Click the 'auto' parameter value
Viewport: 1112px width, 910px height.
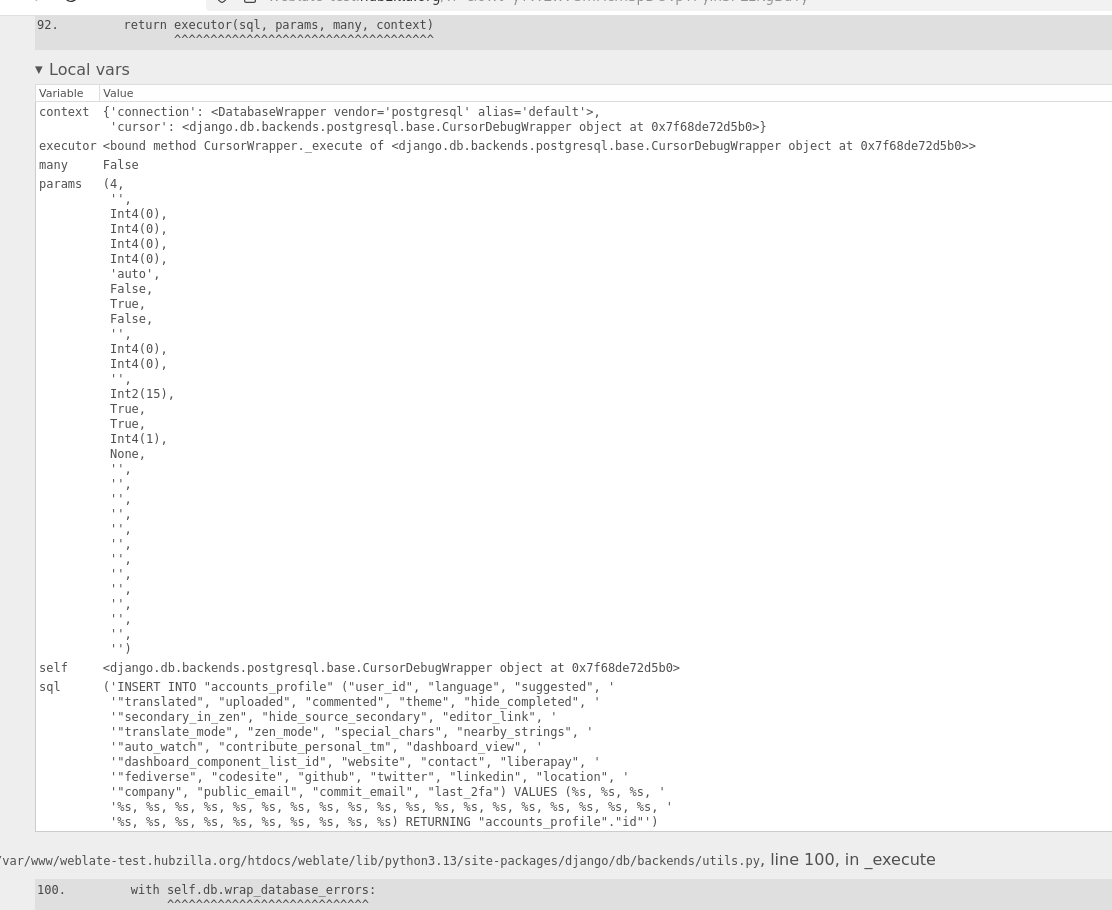pyautogui.click(x=133, y=274)
